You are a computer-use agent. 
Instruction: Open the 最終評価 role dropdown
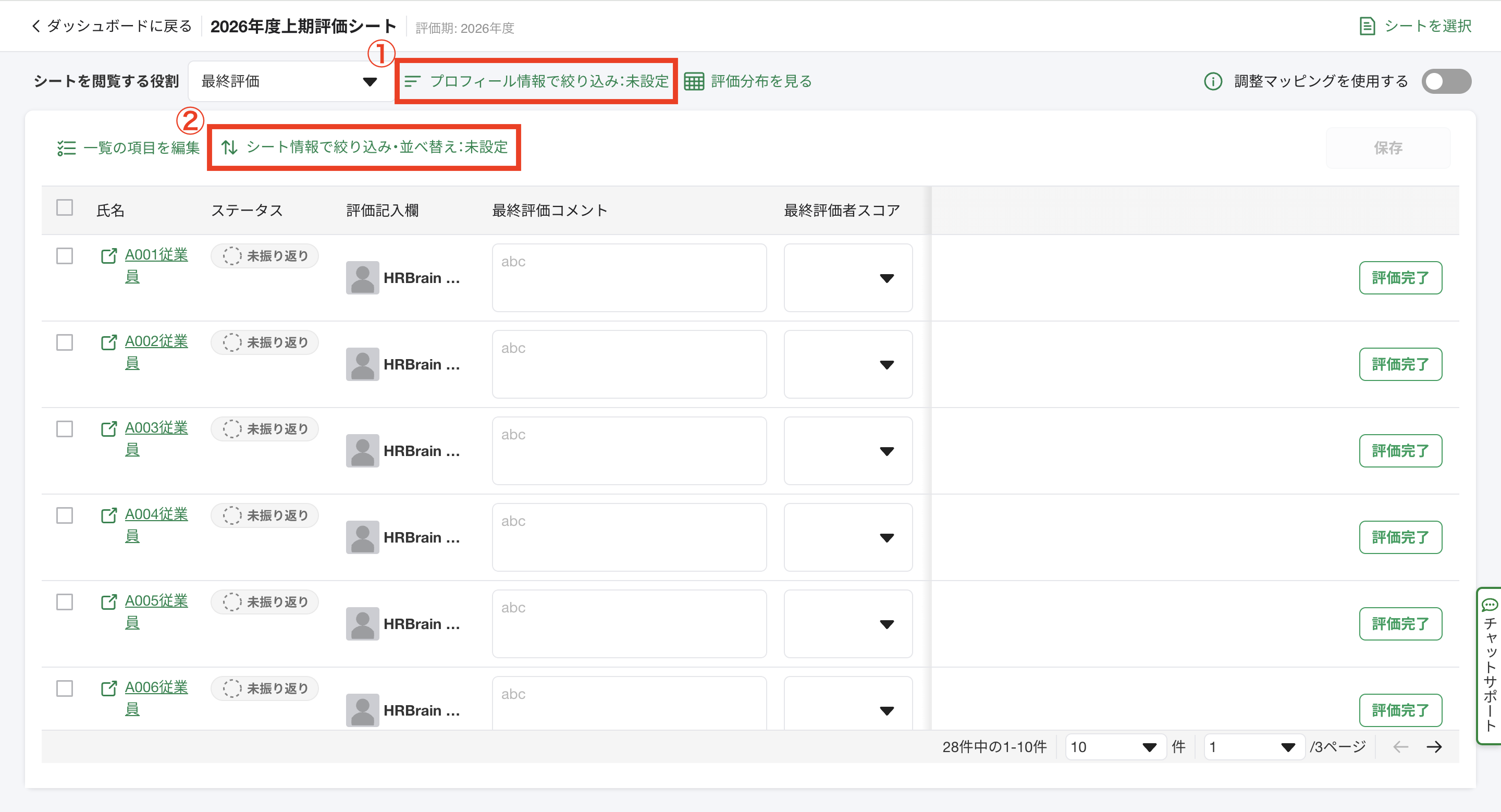click(x=290, y=81)
